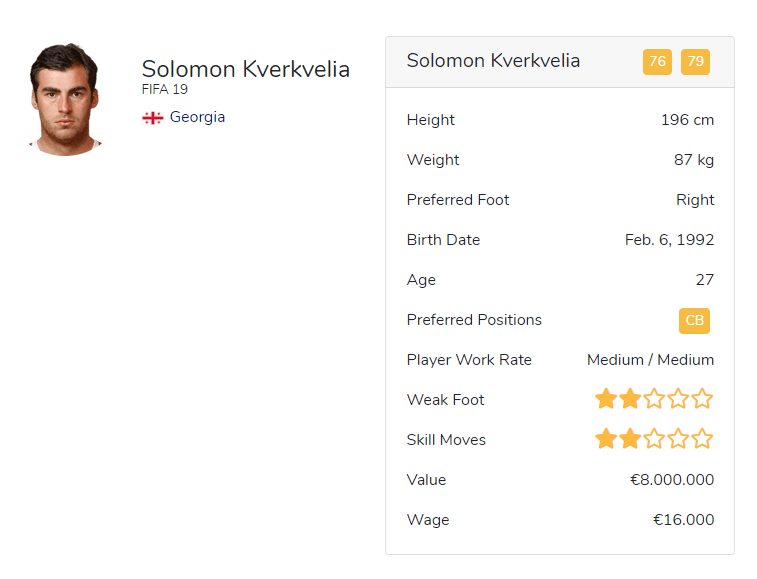Image resolution: width=757 pixels, height=579 pixels.
Task: Click the €8.000.000 value amount
Action: 672,480
